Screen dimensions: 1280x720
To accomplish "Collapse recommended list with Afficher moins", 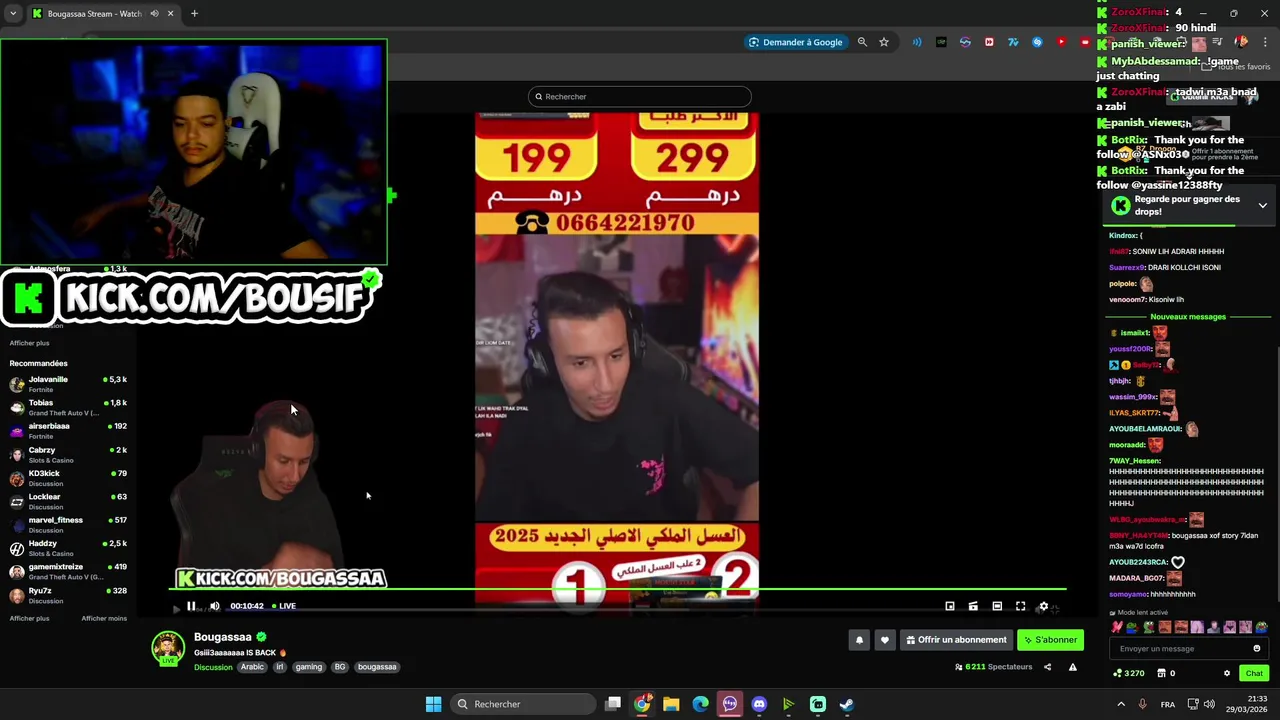I will tap(104, 618).
